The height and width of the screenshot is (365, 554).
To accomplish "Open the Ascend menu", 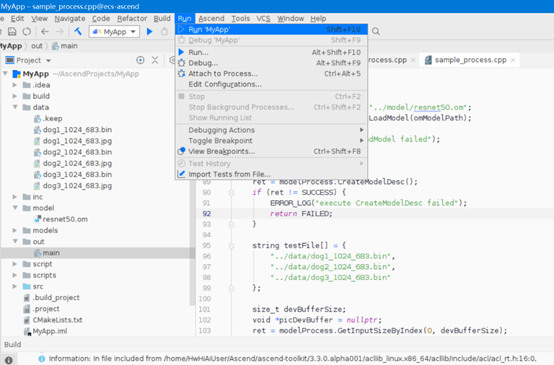I will click(211, 18).
